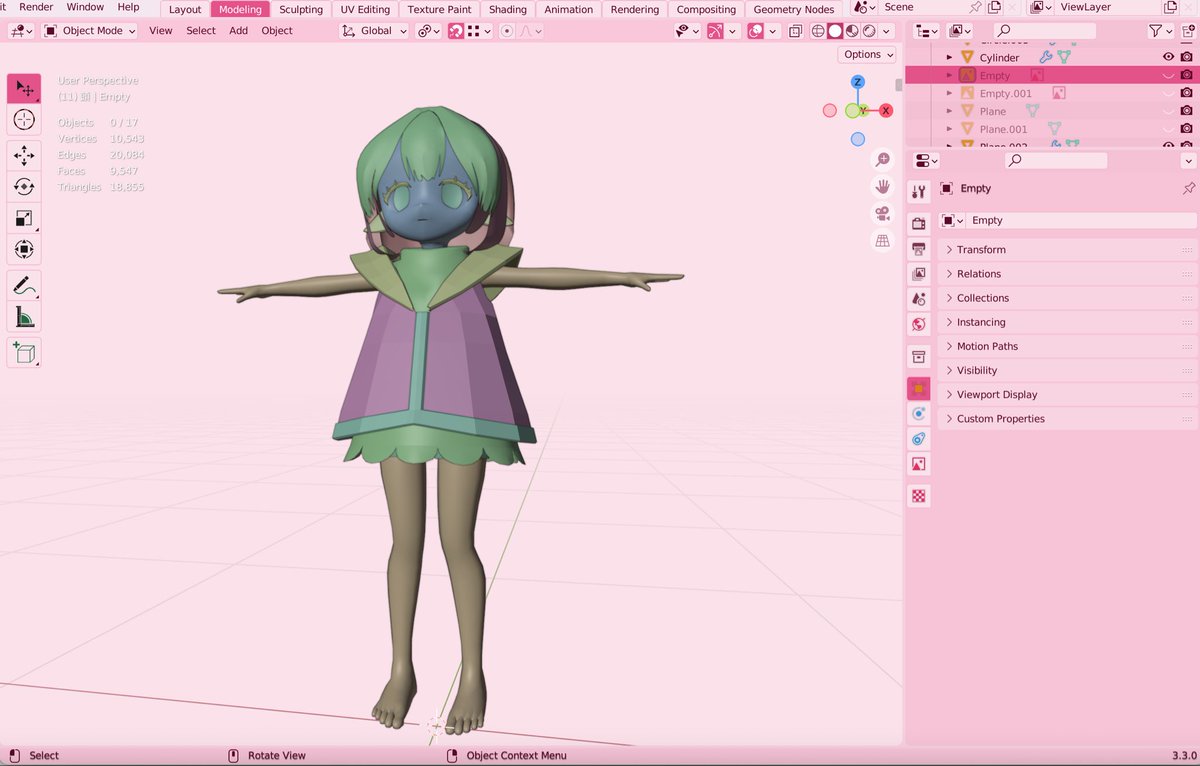
Task: Click the Options button in viewport
Action: [867, 55]
